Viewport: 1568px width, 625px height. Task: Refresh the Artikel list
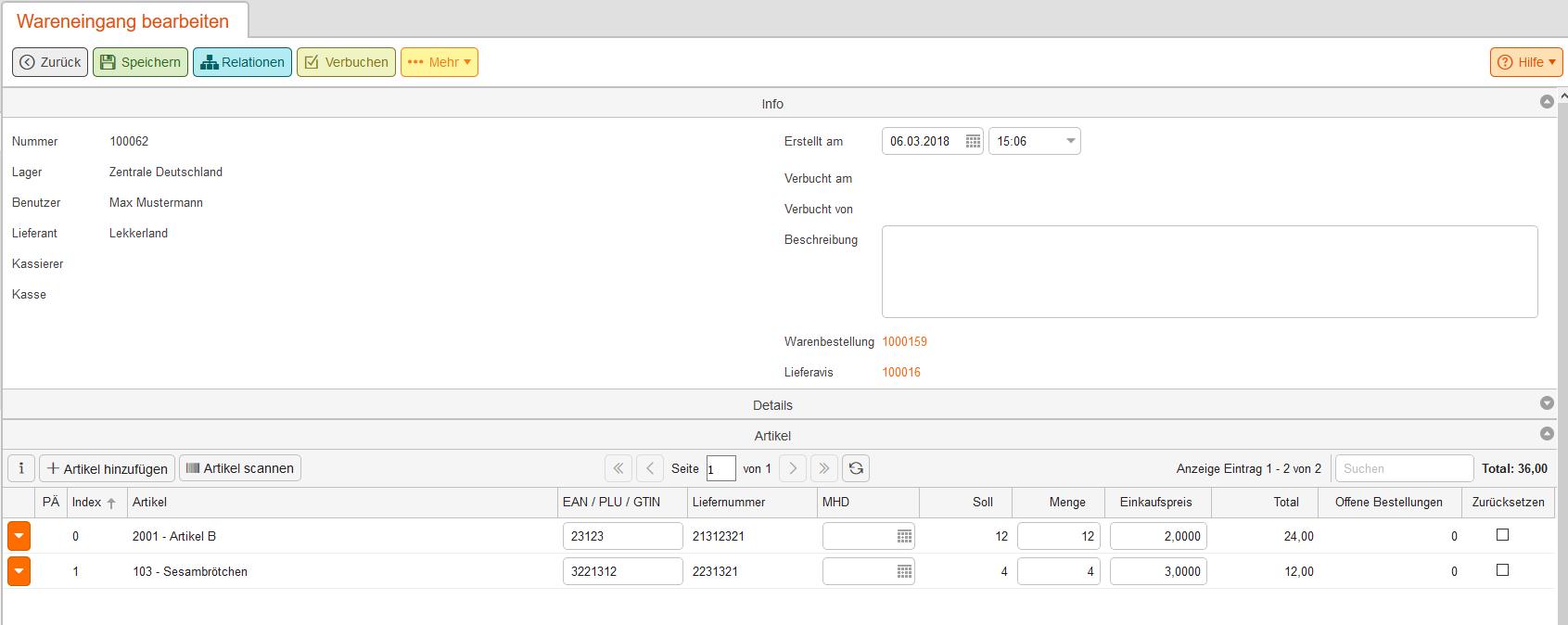pyautogui.click(x=856, y=468)
